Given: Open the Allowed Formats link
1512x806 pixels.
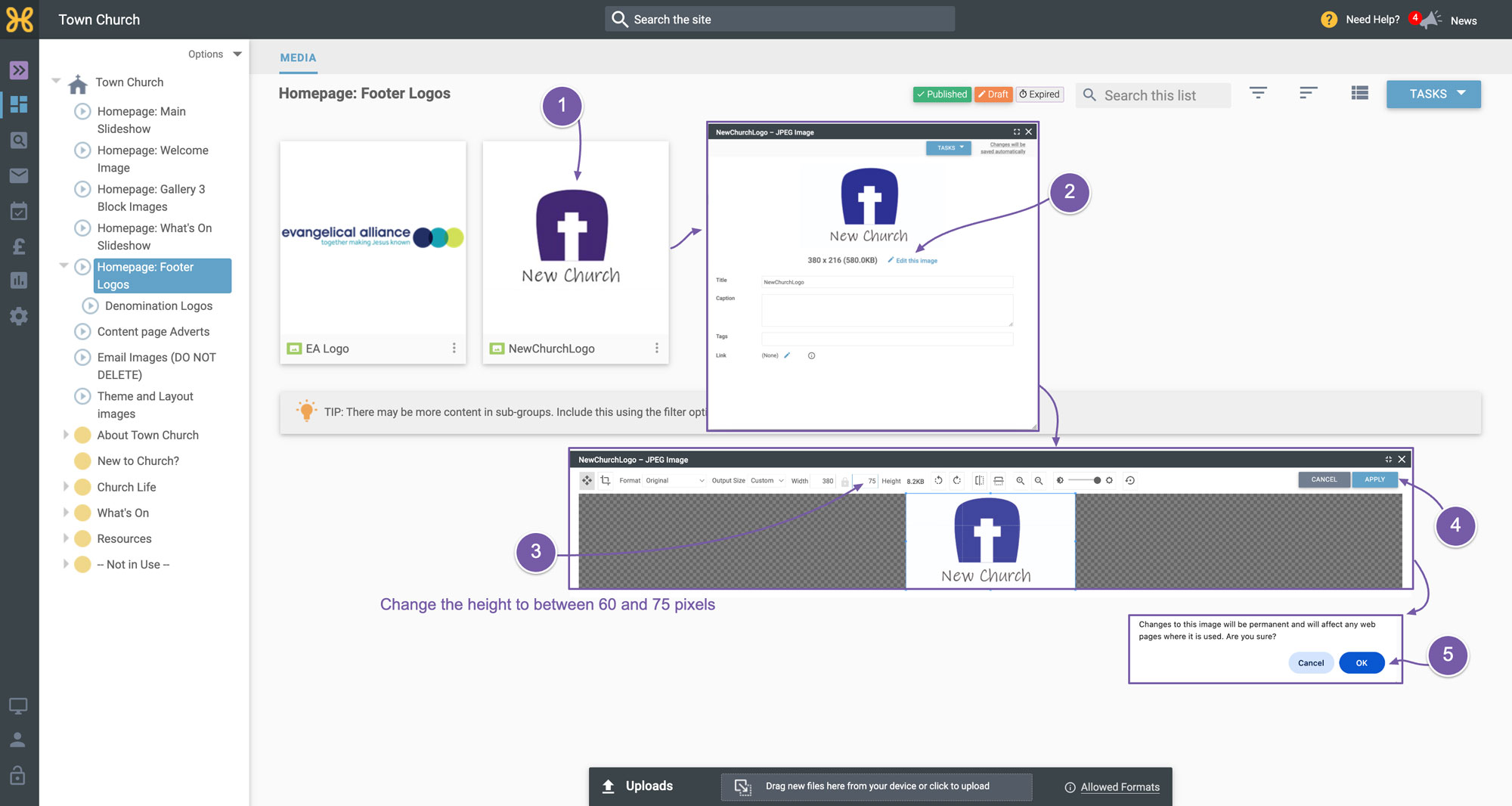Looking at the screenshot, I should pyautogui.click(x=1120, y=787).
